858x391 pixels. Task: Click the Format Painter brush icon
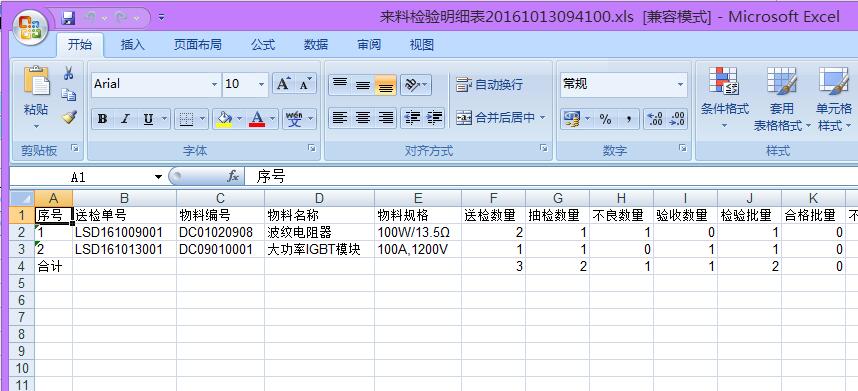[x=69, y=117]
